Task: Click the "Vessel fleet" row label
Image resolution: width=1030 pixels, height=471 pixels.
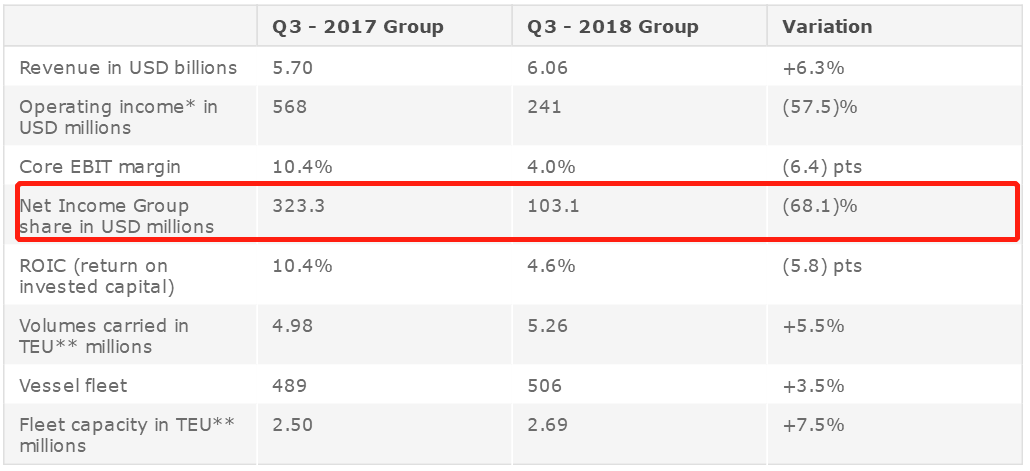Action: [73, 385]
